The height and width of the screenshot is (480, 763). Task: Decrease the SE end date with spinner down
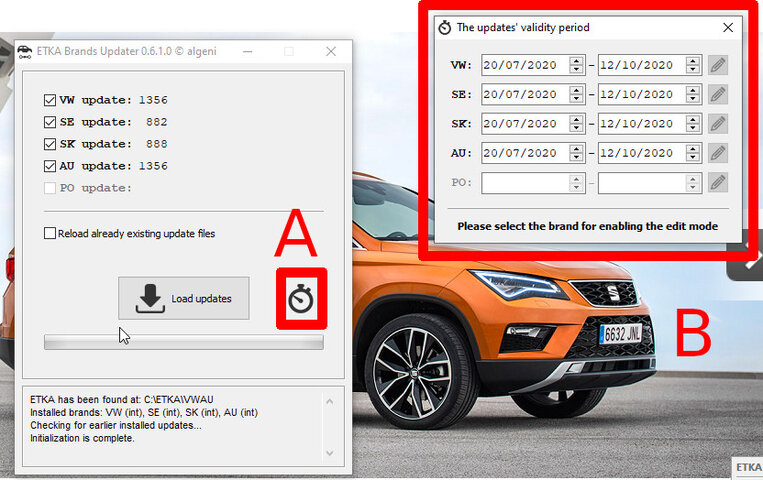pos(693,98)
